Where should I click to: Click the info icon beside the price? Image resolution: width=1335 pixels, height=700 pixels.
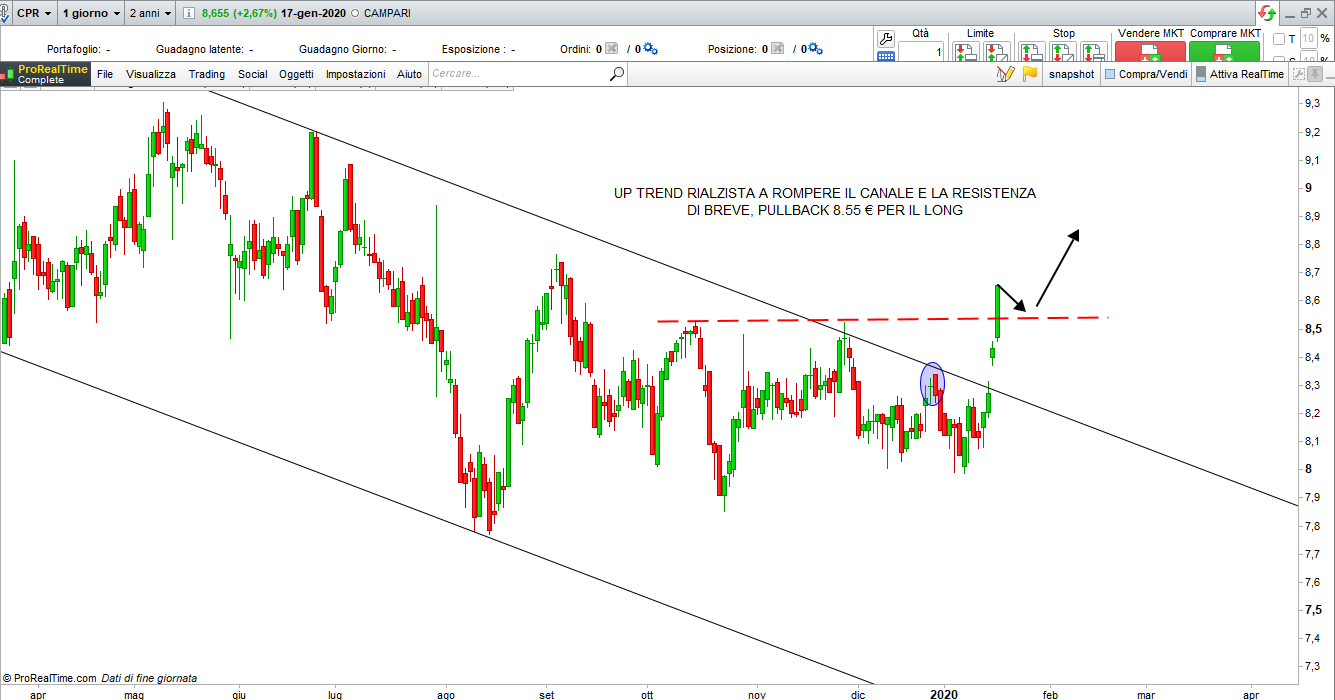[x=190, y=14]
